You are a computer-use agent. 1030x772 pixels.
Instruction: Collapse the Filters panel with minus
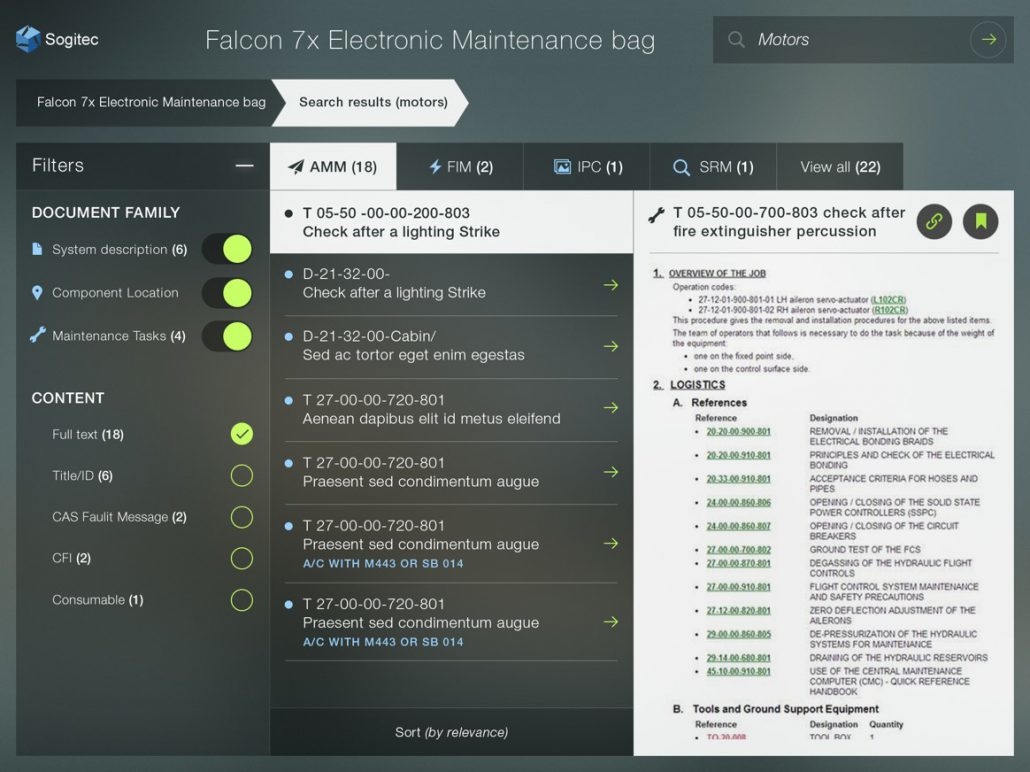coord(244,166)
